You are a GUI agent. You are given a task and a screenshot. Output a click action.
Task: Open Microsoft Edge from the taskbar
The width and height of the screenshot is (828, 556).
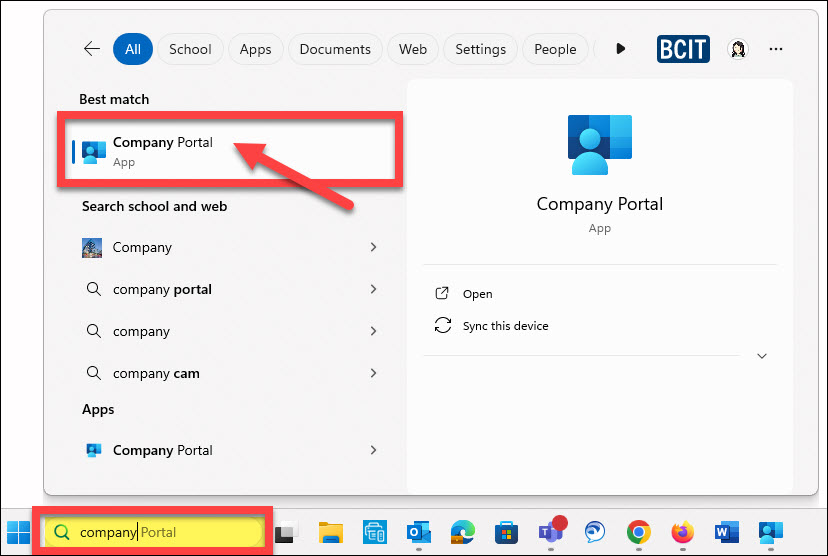[x=463, y=532]
